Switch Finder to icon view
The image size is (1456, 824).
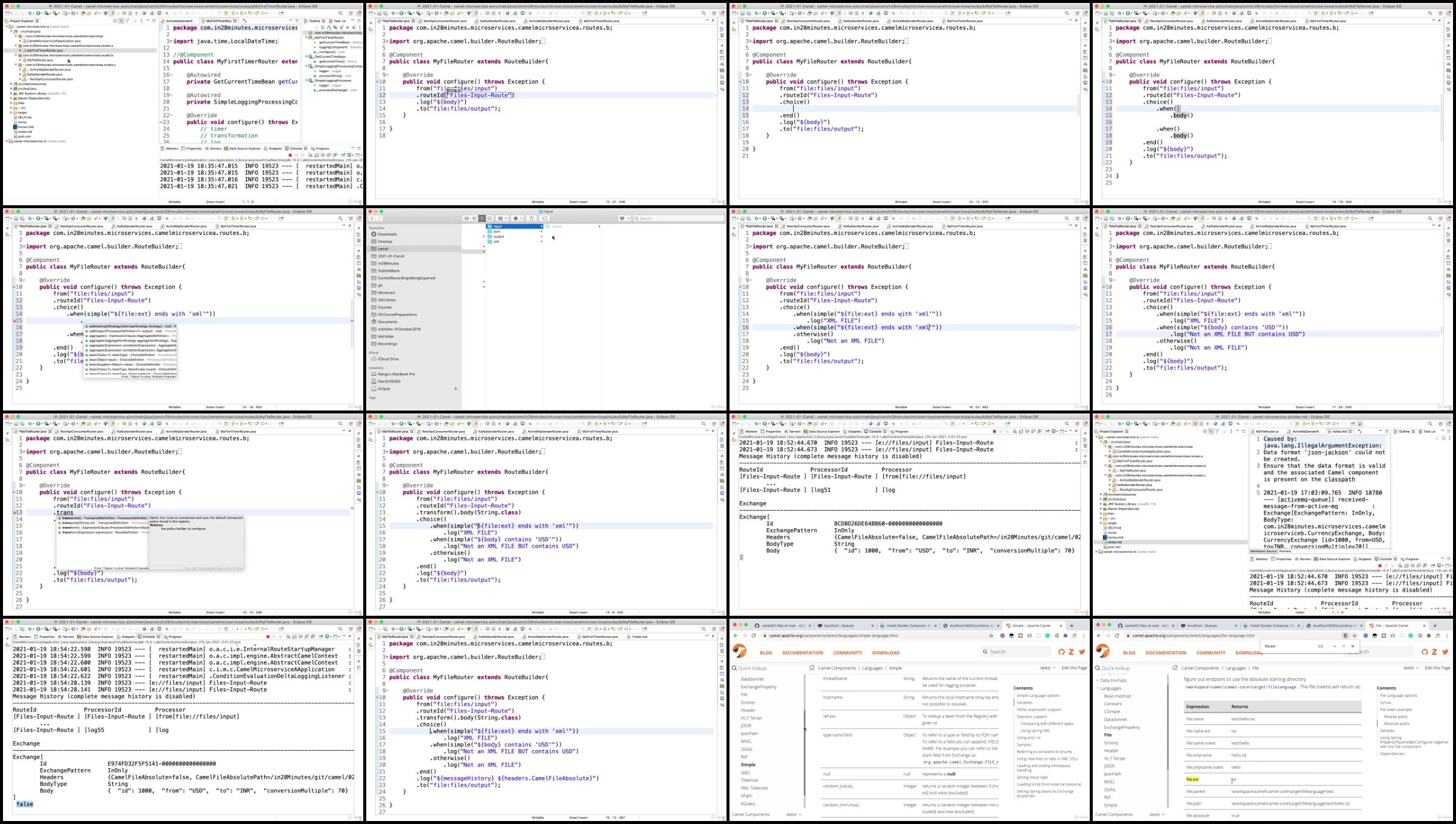pyautogui.click(x=467, y=218)
